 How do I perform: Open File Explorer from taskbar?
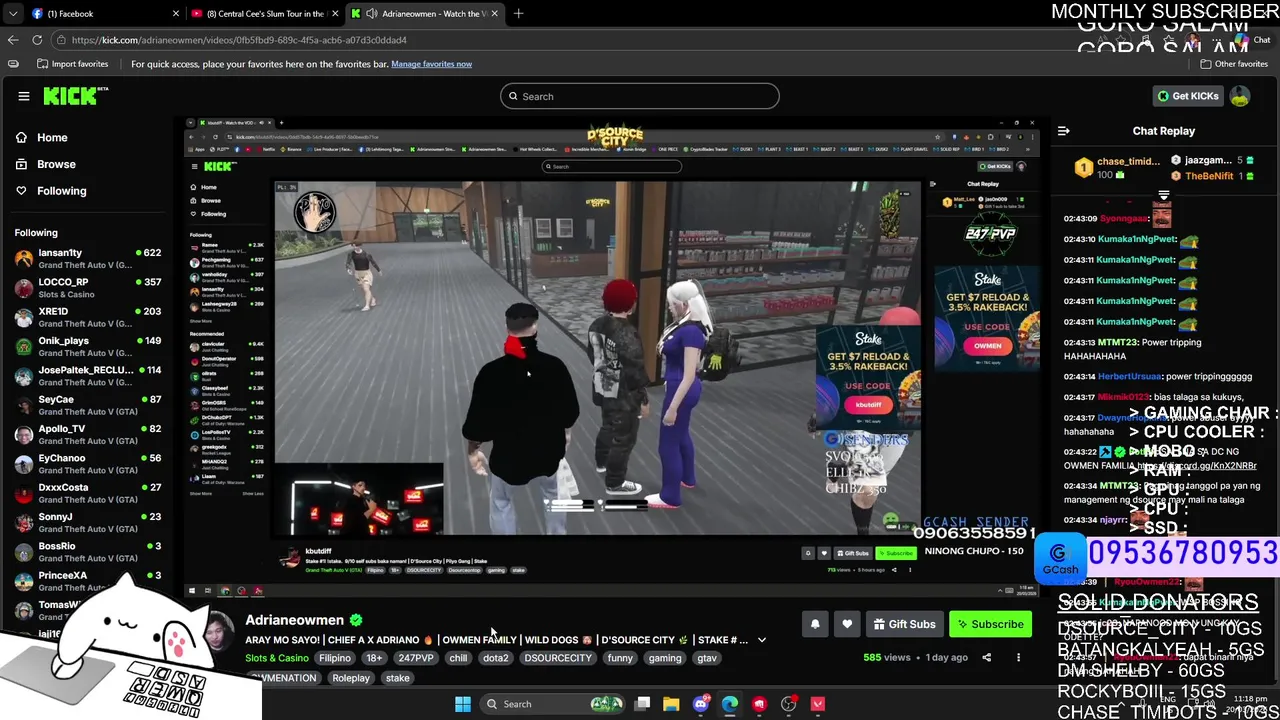[x=671, y=704]
